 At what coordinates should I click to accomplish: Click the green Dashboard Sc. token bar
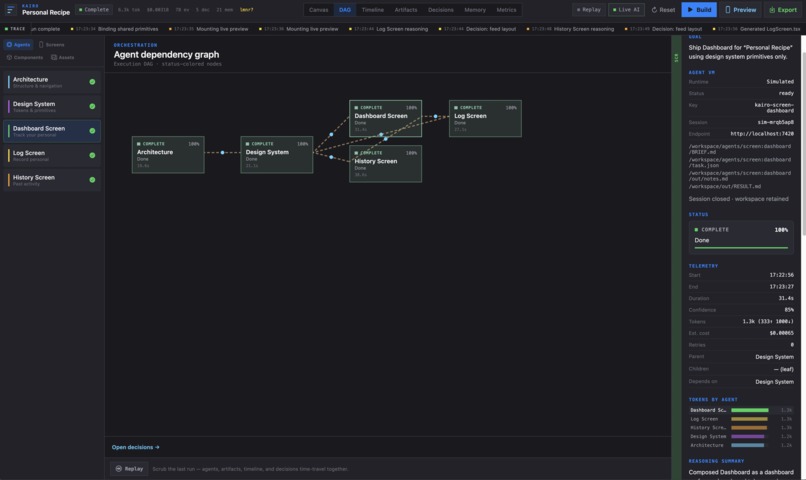point(749,410)
